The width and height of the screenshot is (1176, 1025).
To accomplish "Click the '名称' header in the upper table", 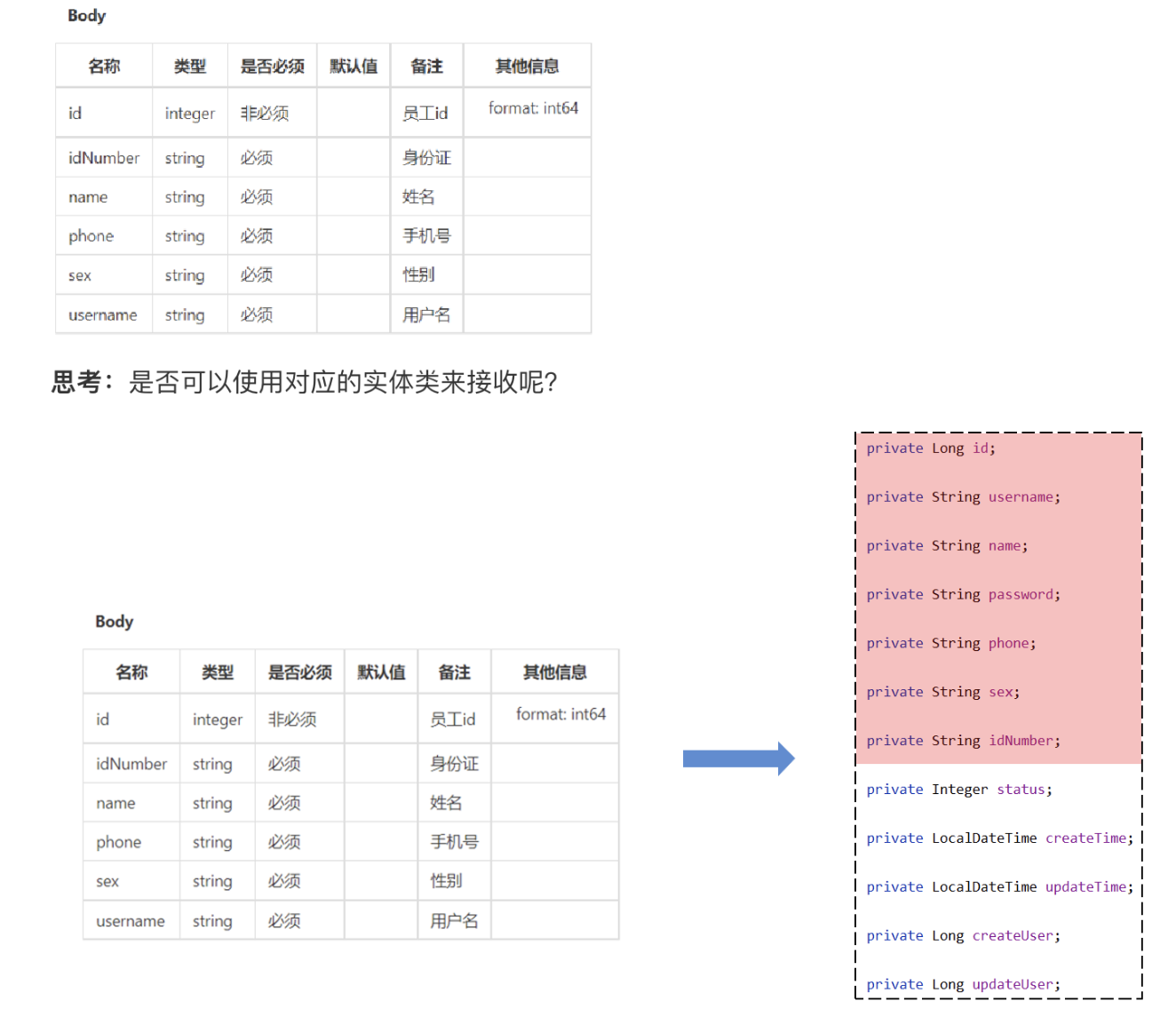I will 104,67.
